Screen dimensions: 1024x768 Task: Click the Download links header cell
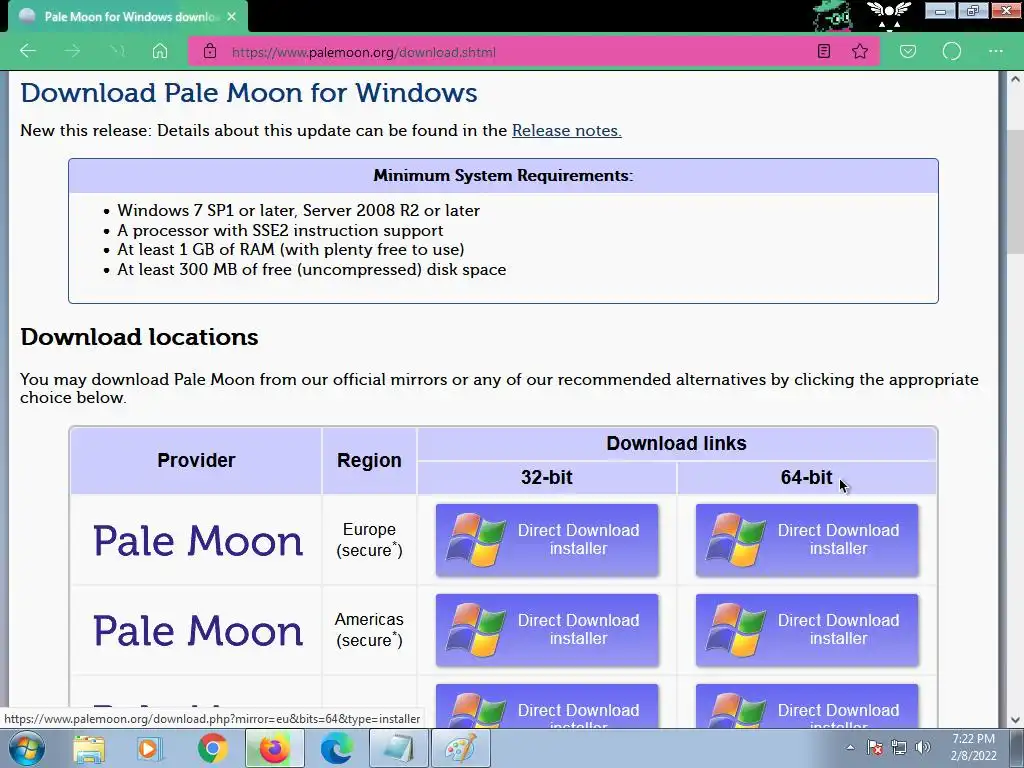(677, 443)
